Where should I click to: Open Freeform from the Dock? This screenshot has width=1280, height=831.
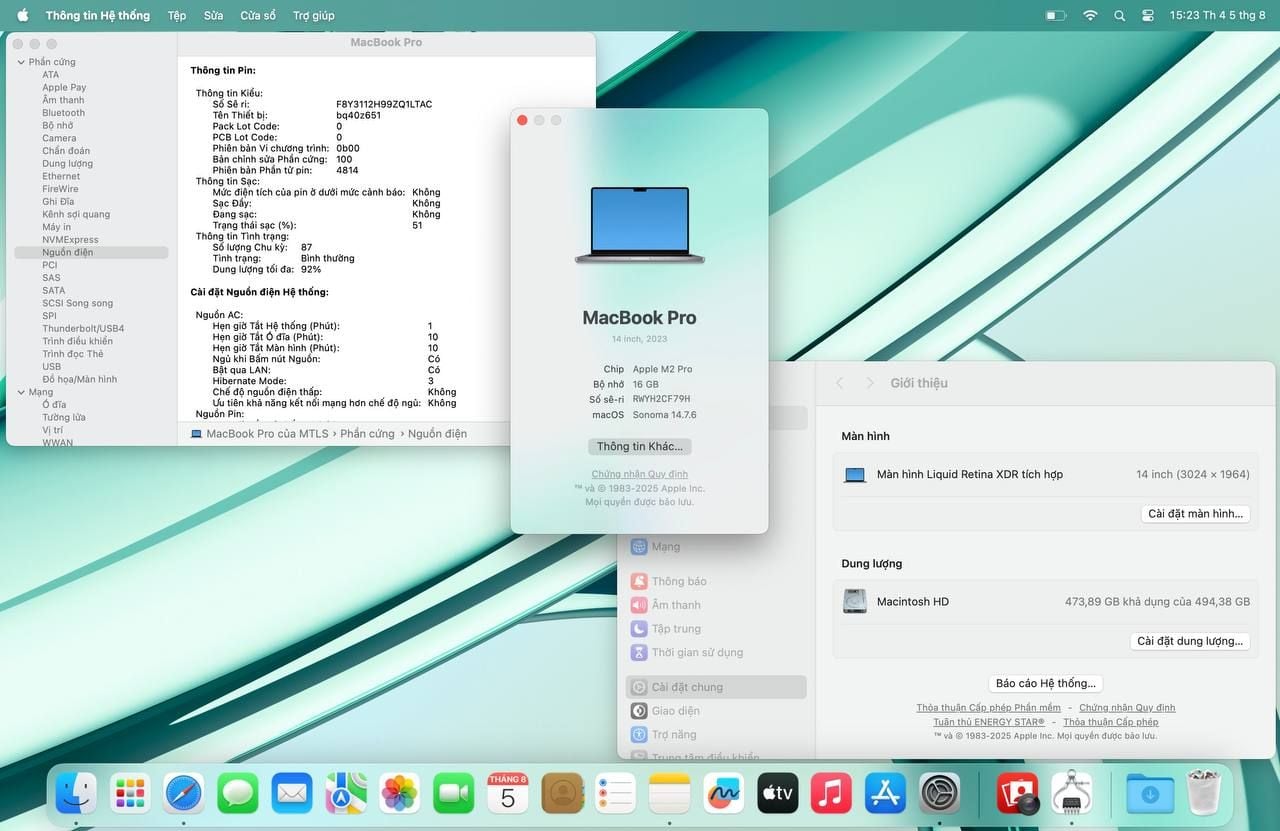(724, 793)
